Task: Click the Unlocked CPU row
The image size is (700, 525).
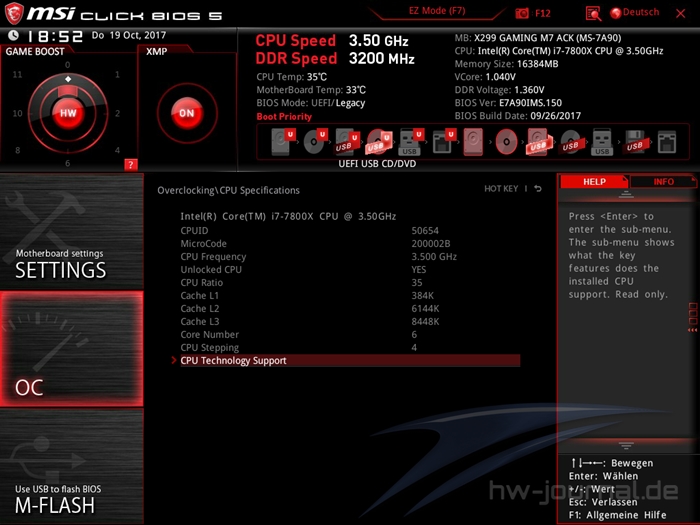Action: tap(350, 270)
